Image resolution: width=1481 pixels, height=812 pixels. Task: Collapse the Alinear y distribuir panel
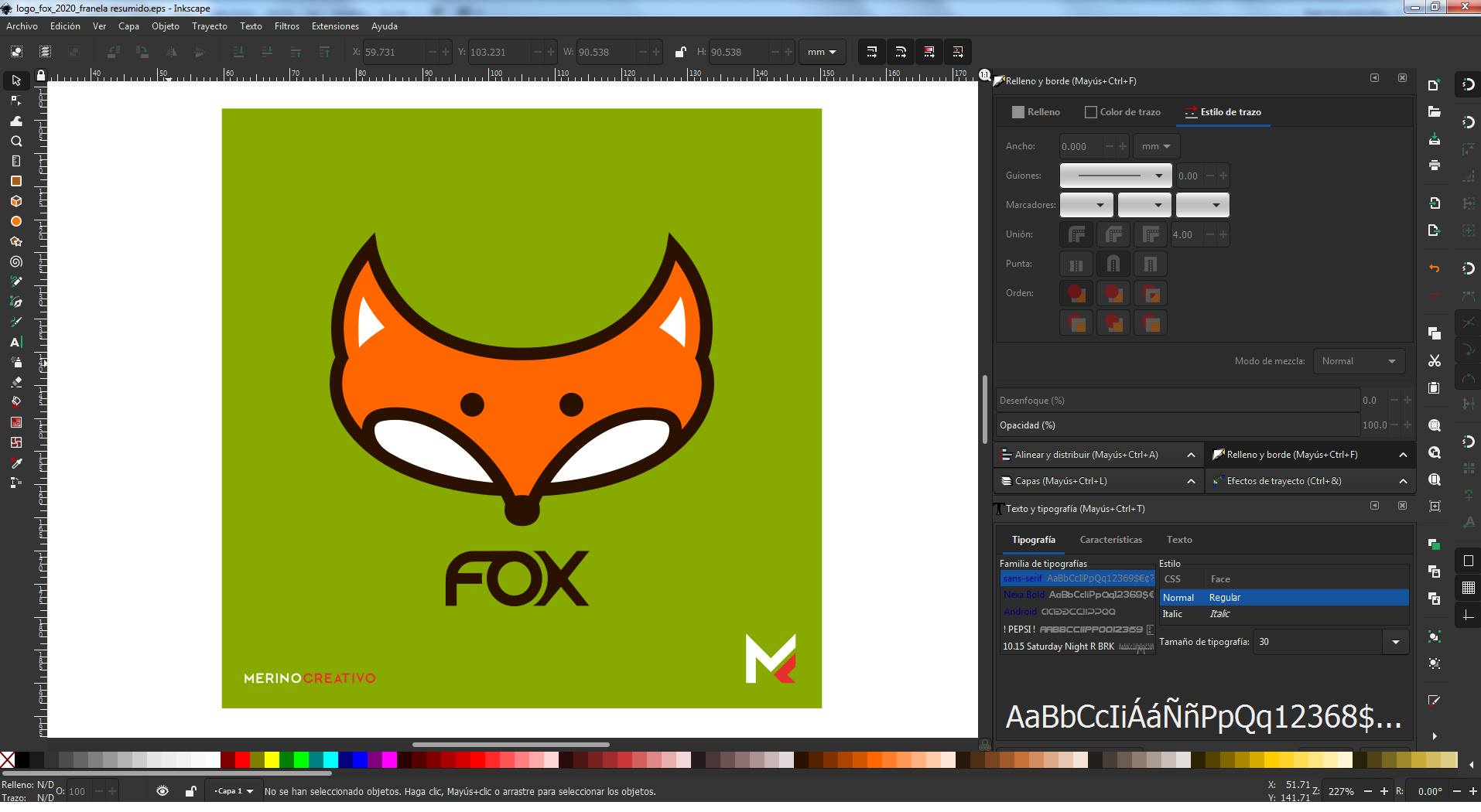coord(1191,455)
